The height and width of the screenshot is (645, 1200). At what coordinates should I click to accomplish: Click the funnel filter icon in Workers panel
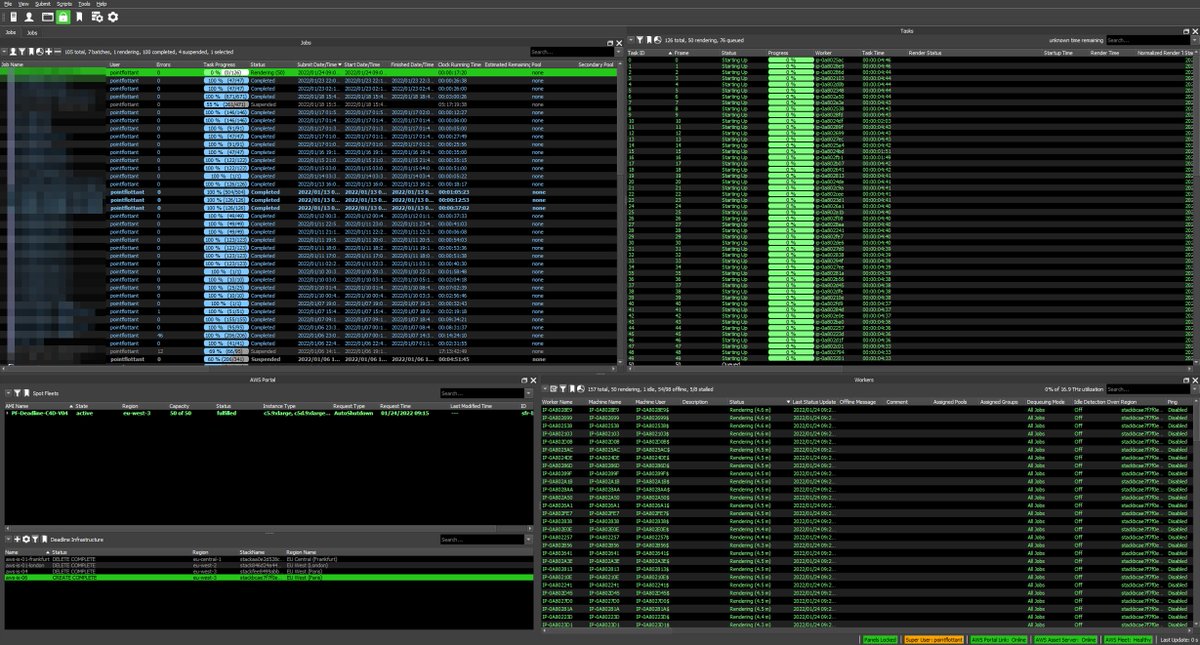click(563, 389)
